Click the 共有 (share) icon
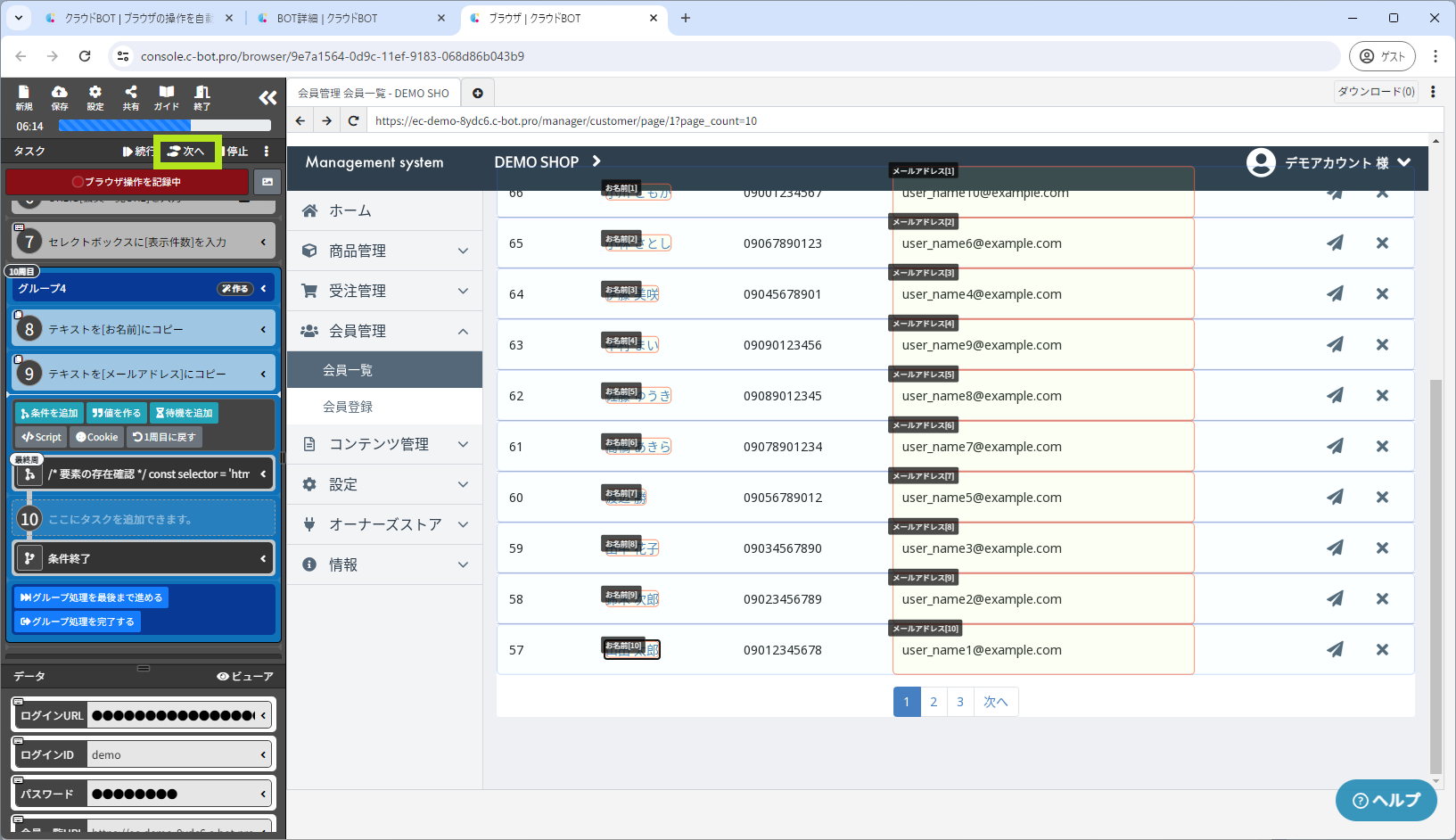The height and width of the screenshot is (840, 1456). pos(131,97)
